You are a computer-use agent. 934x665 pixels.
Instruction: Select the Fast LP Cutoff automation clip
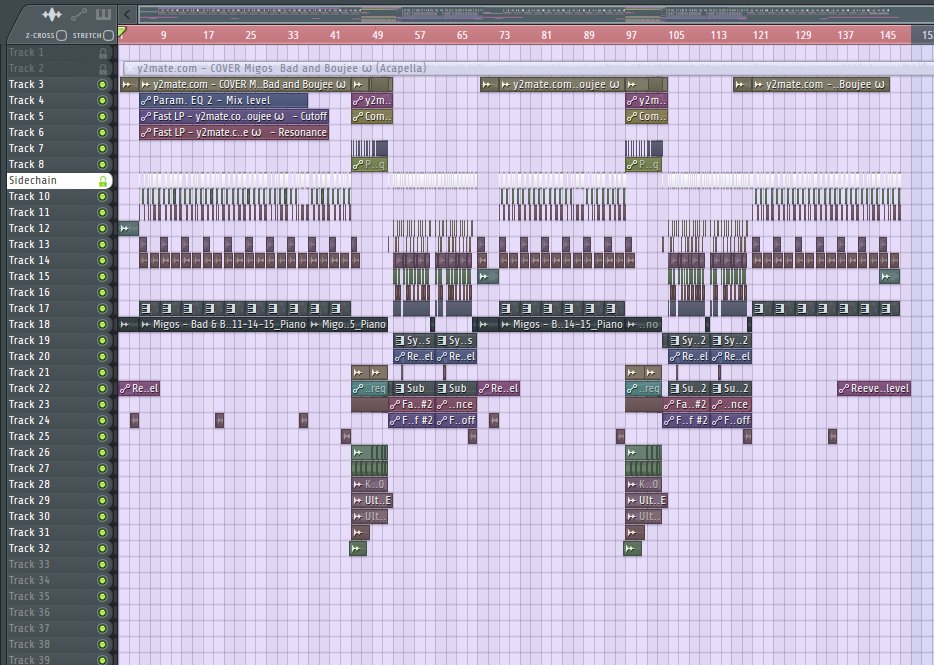tap(234, 116)
